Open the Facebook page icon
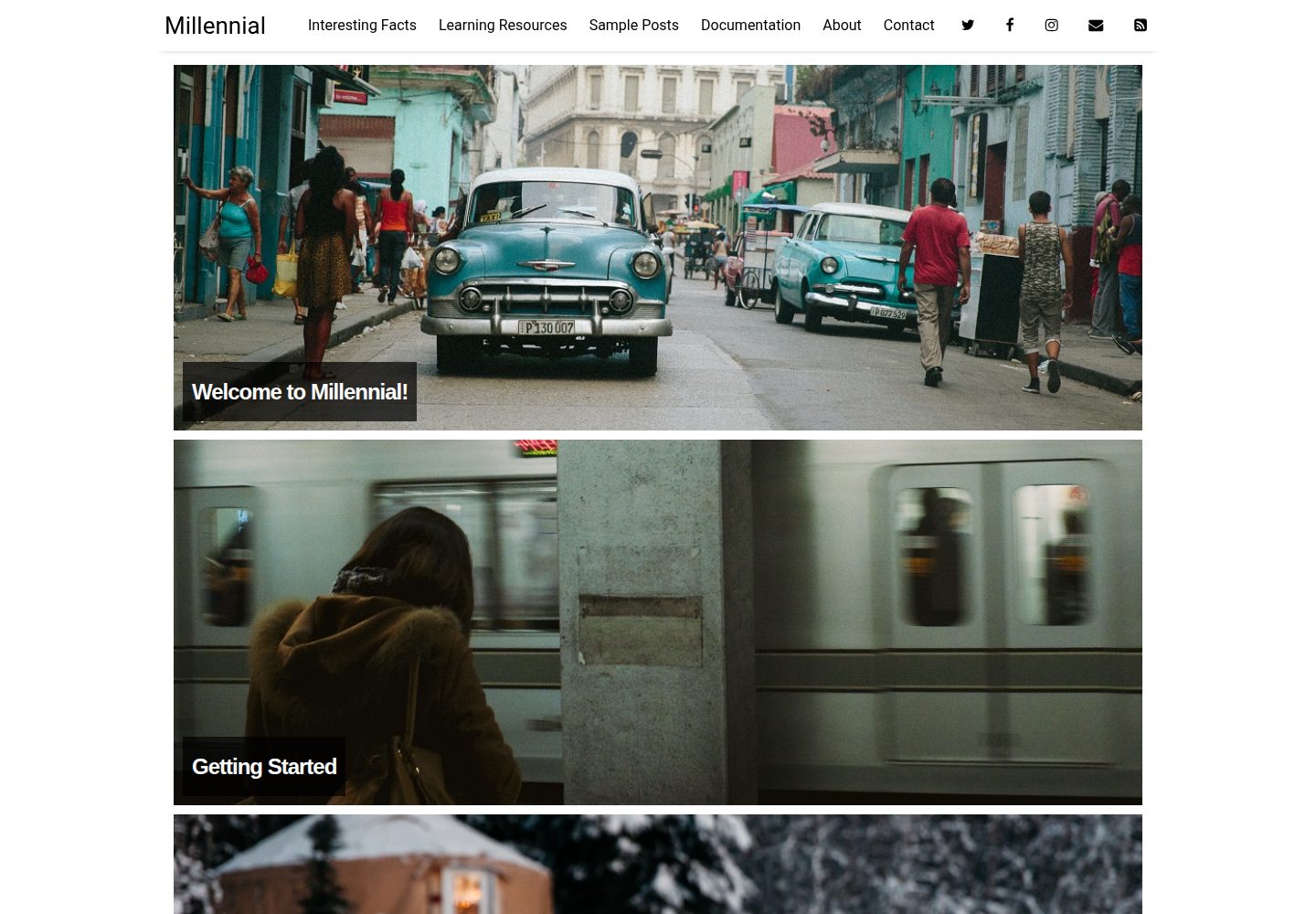1316x914 pixels. 1010,26
